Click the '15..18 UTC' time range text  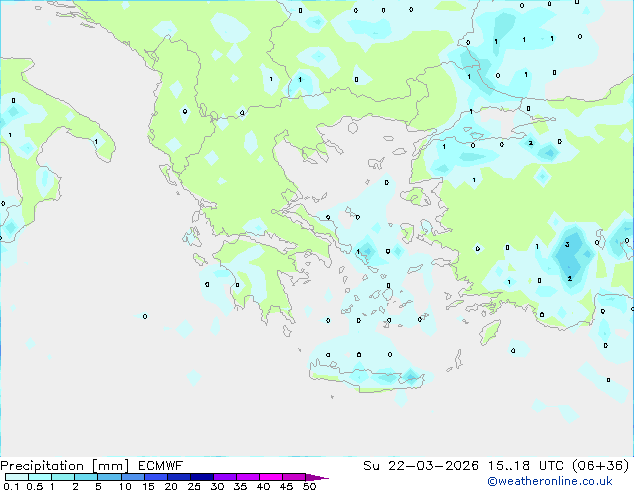pyautogui.click(x=525, y=465)
